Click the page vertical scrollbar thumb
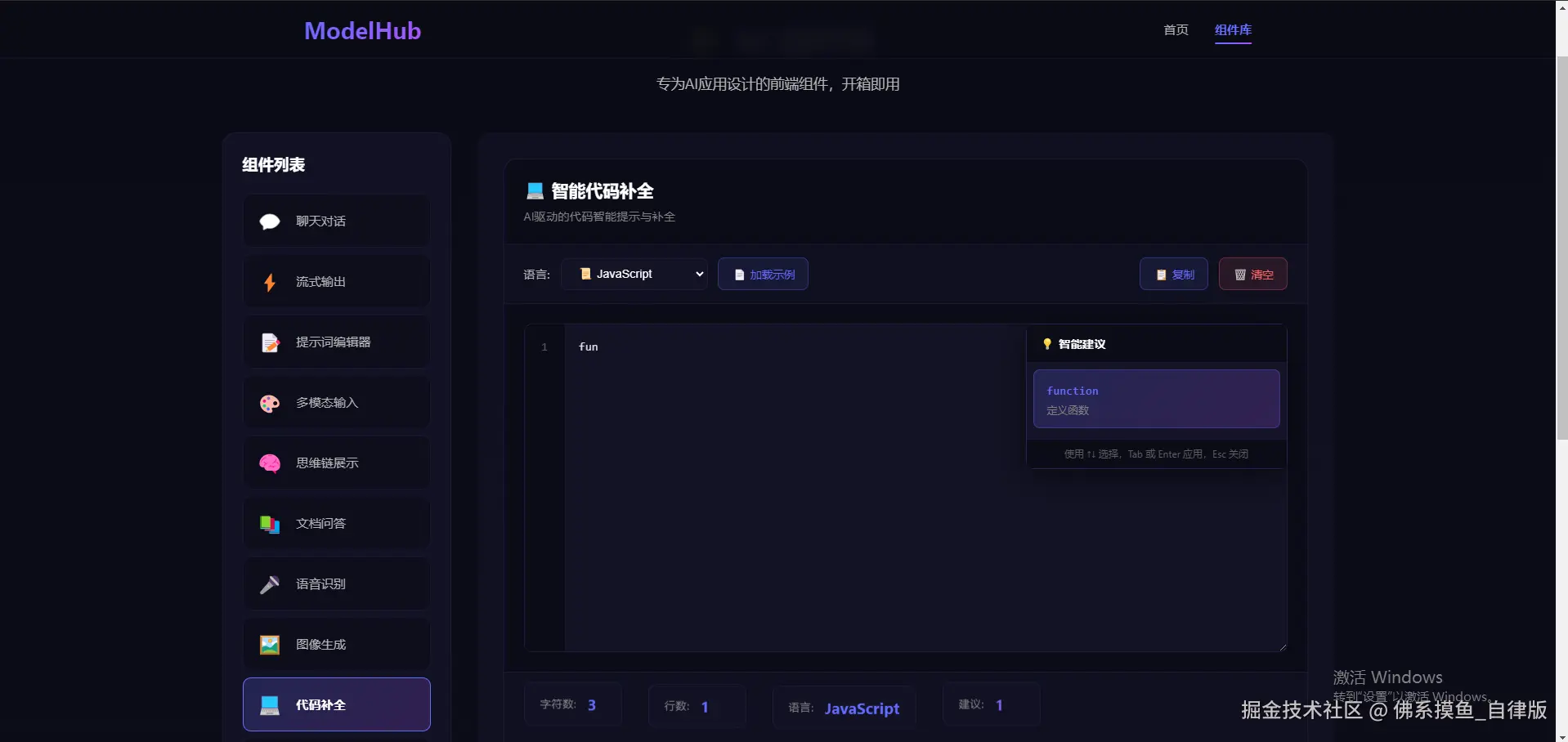This screenshot has height=742, width=1568. tap(1561, 245)
